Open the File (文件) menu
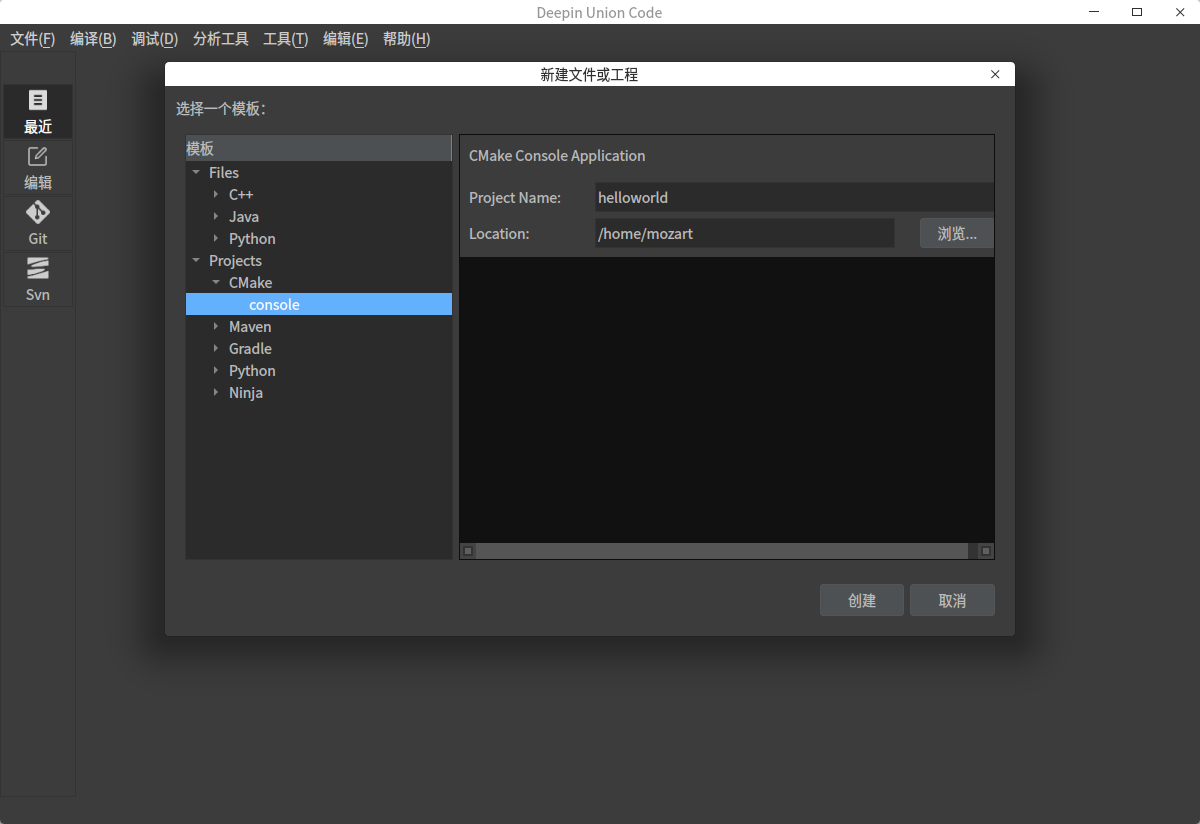Screen dimensions: 1200x824 pyautogui.click(x=32, y=39)
